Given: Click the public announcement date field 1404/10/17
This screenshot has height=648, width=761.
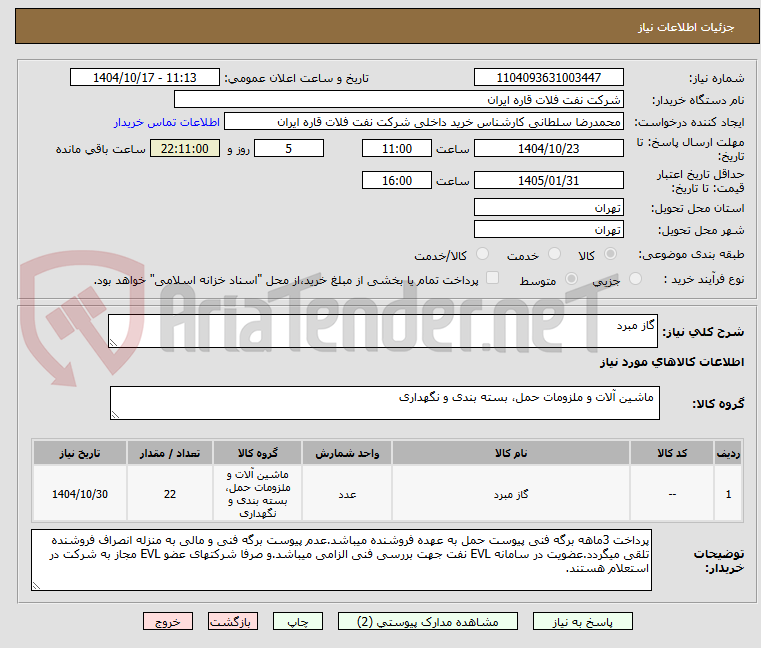Looking at the screenshot, I should [x=145, y=78].
